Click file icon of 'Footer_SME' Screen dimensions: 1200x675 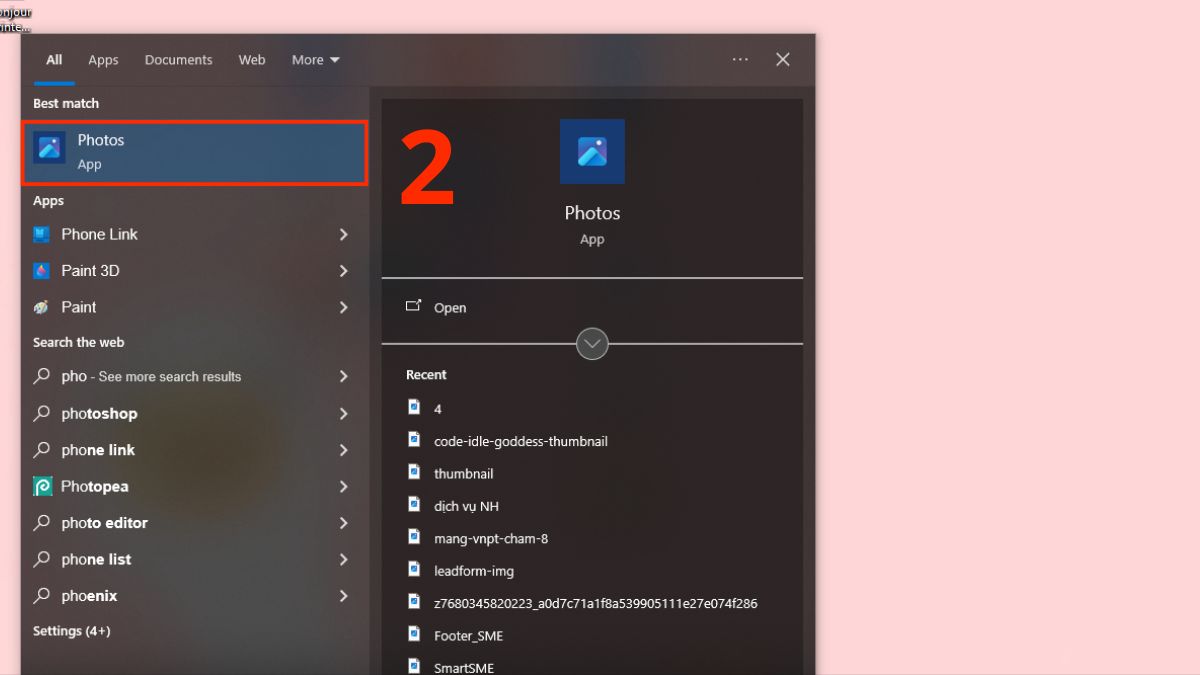(414, 634)
